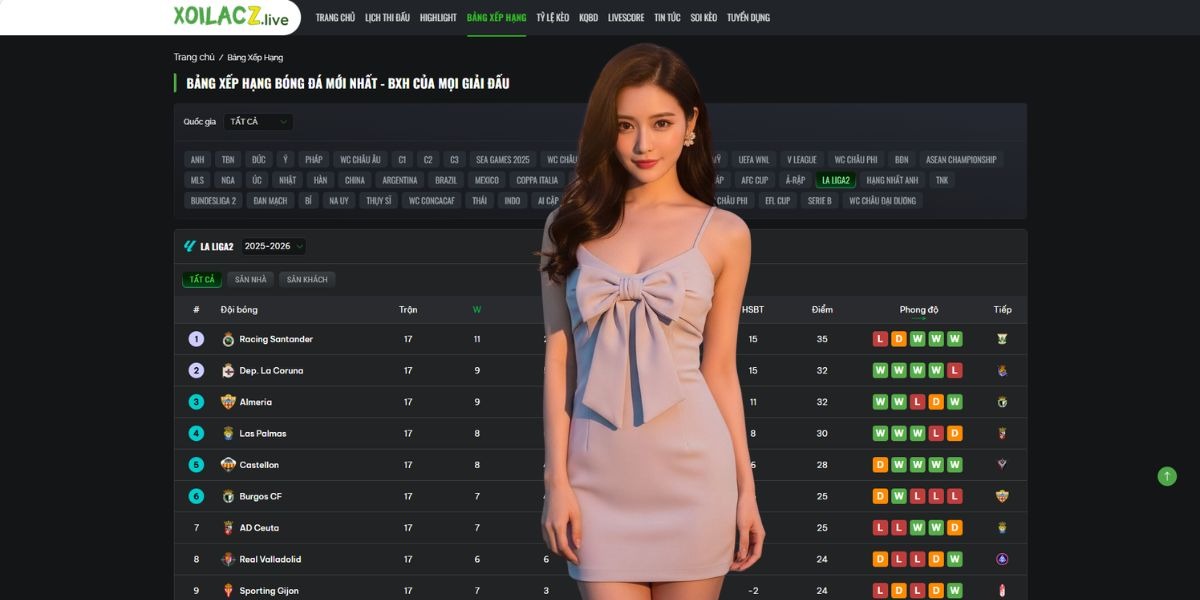This screenshot has height=600, width=1200.
Task: Open the Lịch Thi Đấu menu
Action: coord(387,18)
